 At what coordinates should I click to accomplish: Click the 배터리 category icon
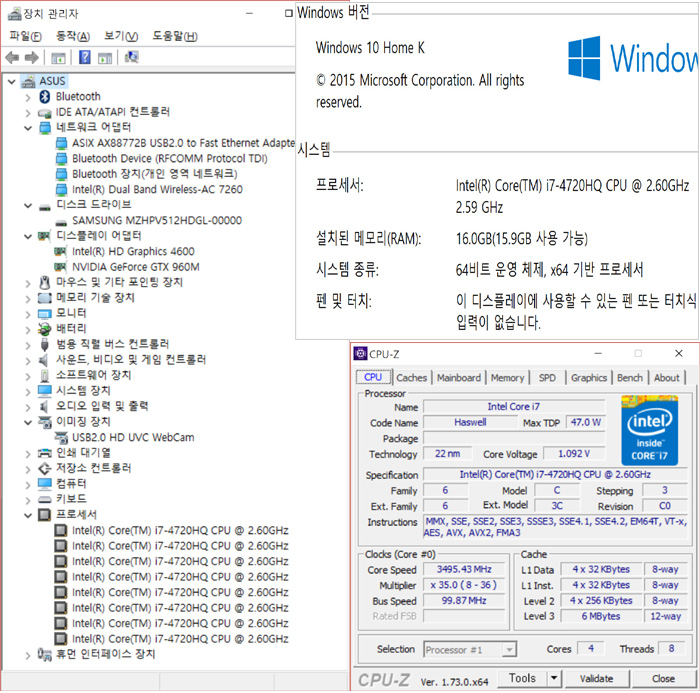44,329
